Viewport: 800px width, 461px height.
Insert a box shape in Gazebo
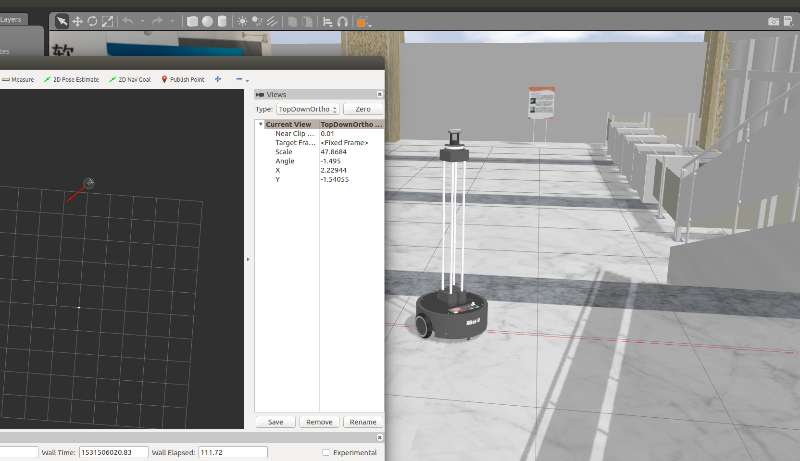click(x=192, y=21)
